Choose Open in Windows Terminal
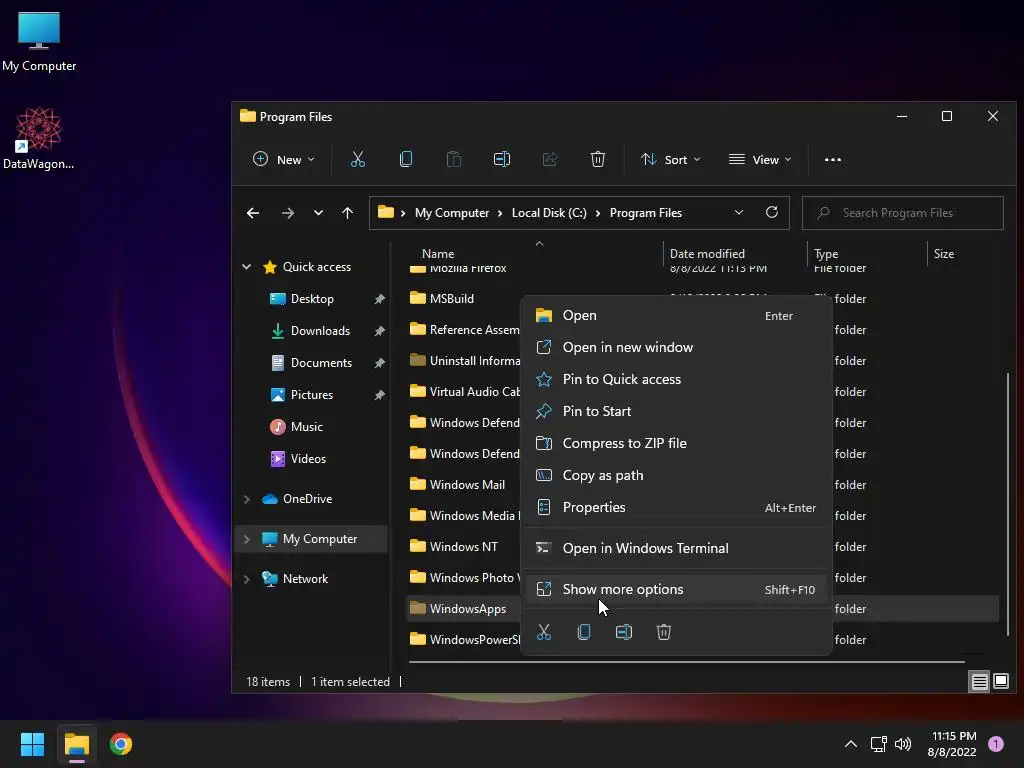This screenshot has height=768, width=1024. tap(676, 549)
